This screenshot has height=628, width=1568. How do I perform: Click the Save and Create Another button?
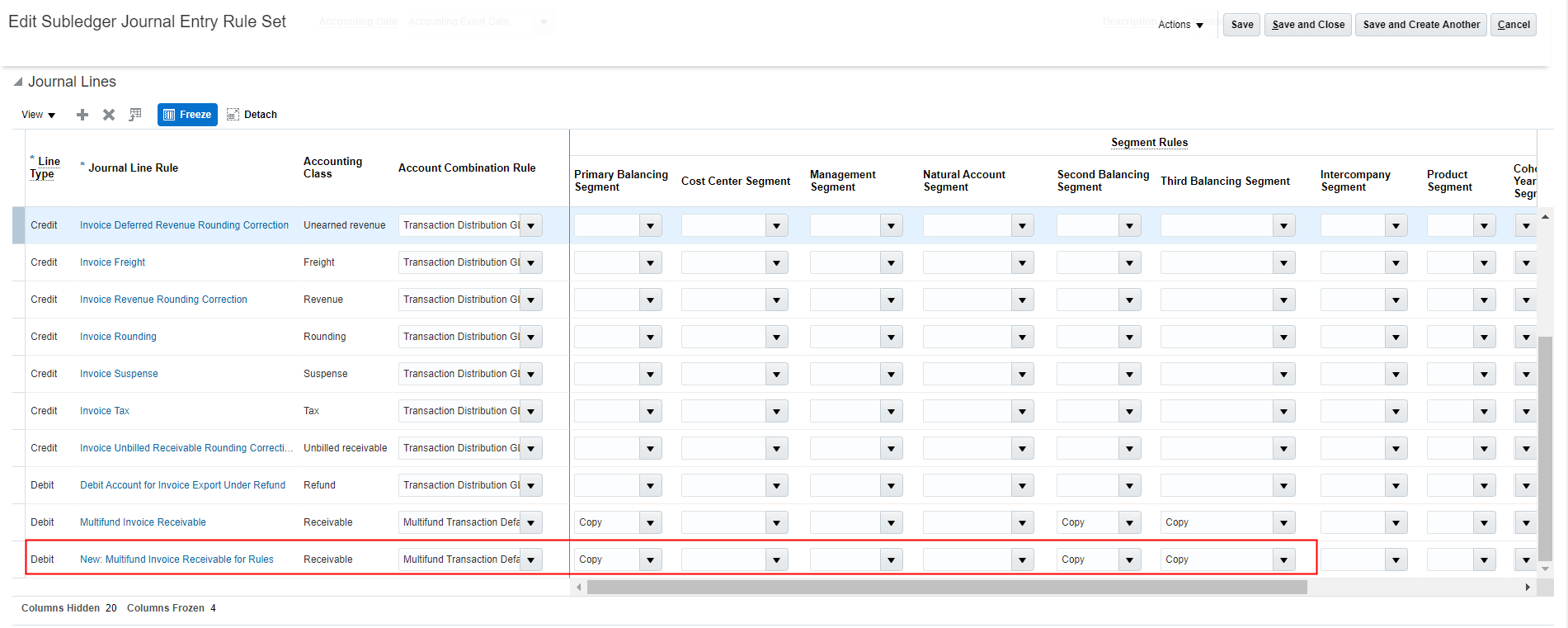tap(1420, 25)
